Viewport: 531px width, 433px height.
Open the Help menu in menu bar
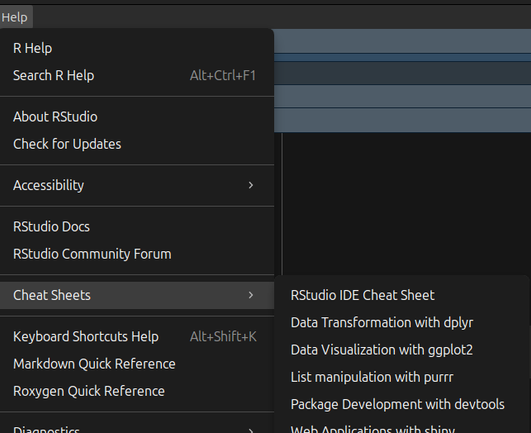[x=15, y=17]
